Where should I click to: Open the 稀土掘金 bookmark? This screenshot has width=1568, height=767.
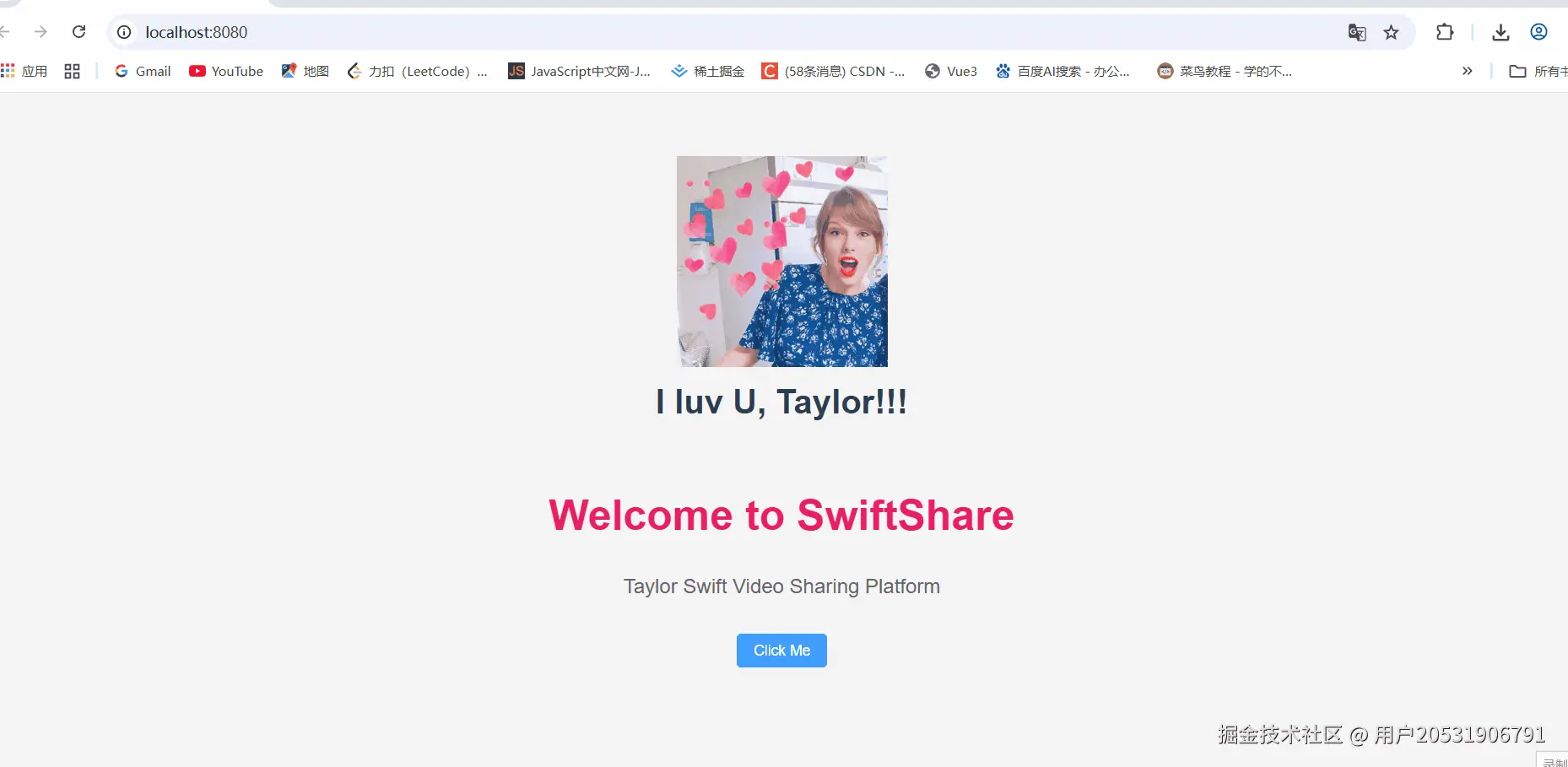707,71
